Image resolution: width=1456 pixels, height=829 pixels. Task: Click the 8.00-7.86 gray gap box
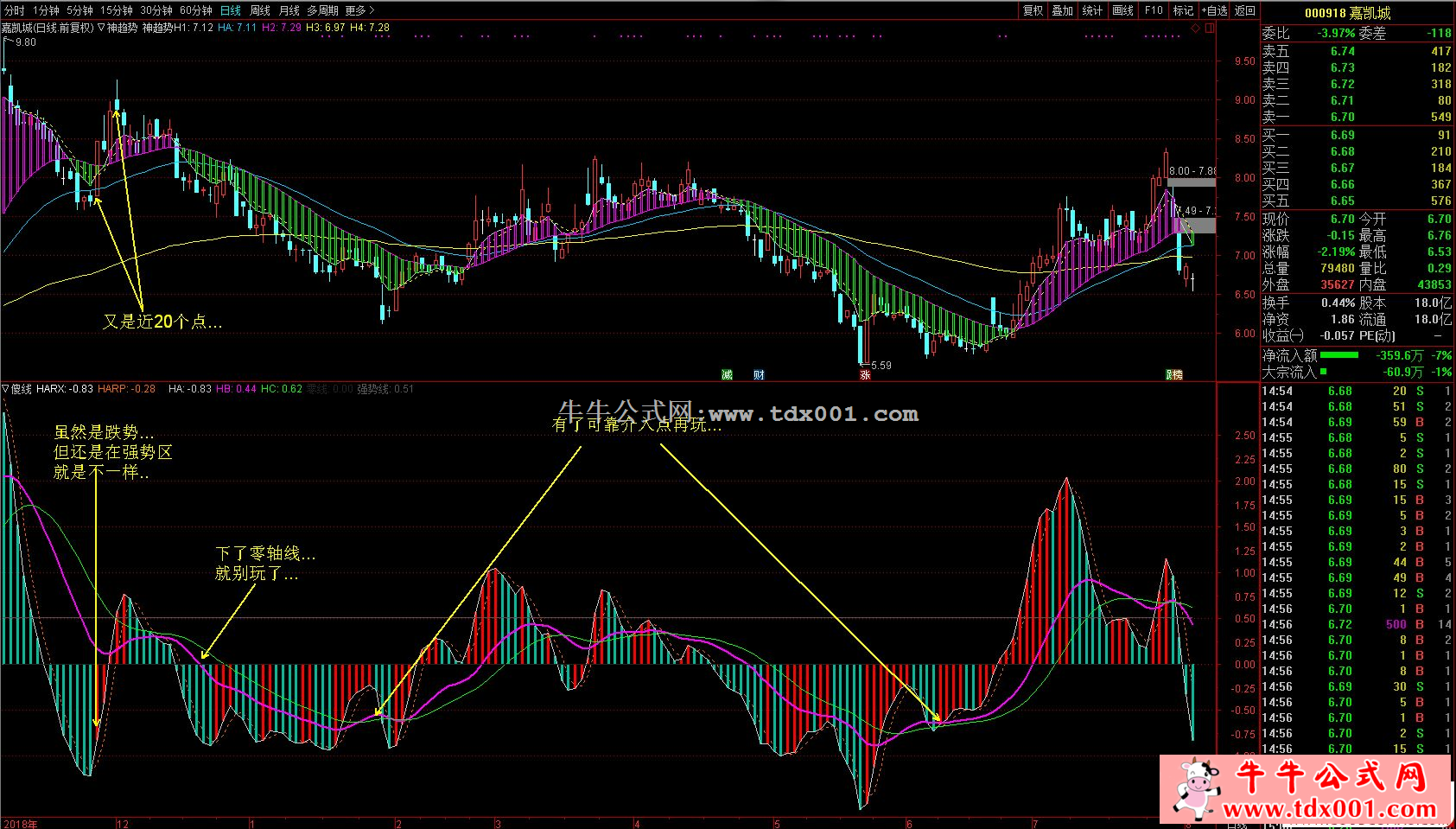[x=1192, y=182]
